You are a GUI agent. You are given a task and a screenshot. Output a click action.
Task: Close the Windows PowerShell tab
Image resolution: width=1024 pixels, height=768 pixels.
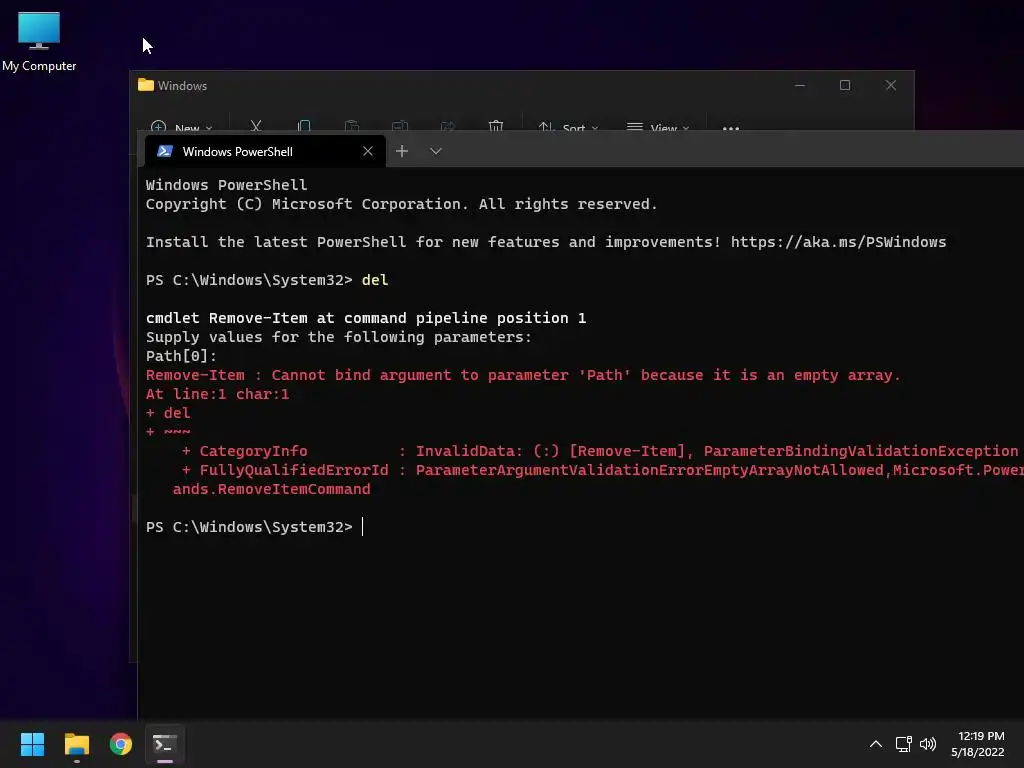coord(368,152)
